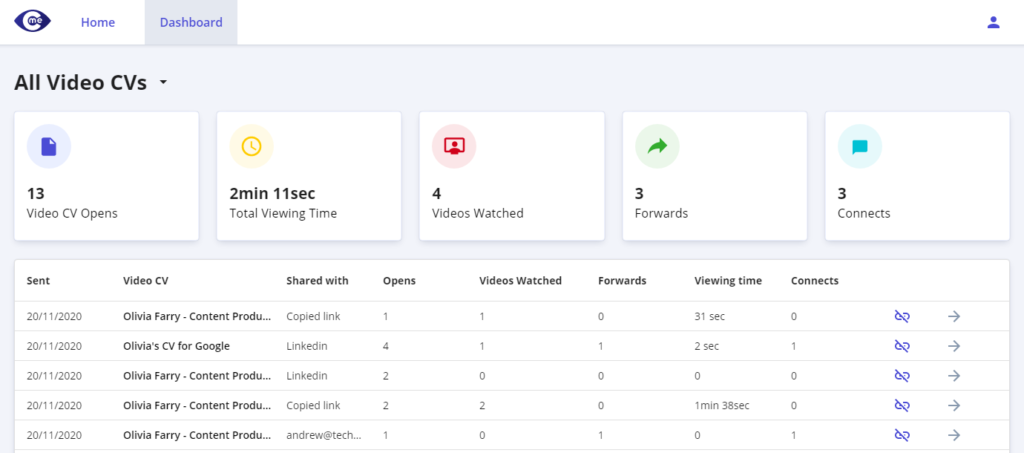Screen dimensions: 1024x453
Task: Click the Shared with column header
Action: click(317, 281)
